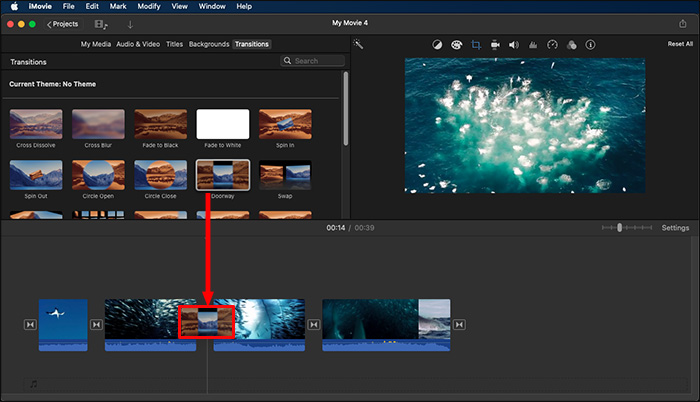Image resolution: width=700 pixels, height=402 pixels.
Task: Open the speed adjustment tool
Action: [x=551, y=45]
